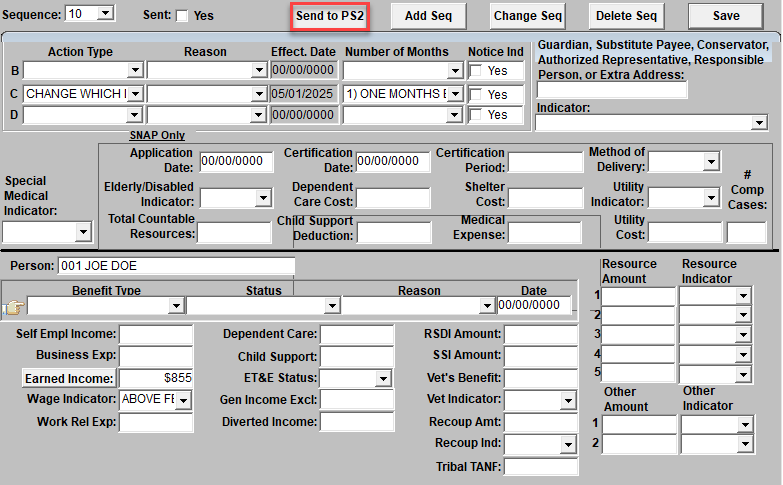This screenshot has height=485, width=783.
Task: Click the Shelter Cost field
Action: pos(545,198)
